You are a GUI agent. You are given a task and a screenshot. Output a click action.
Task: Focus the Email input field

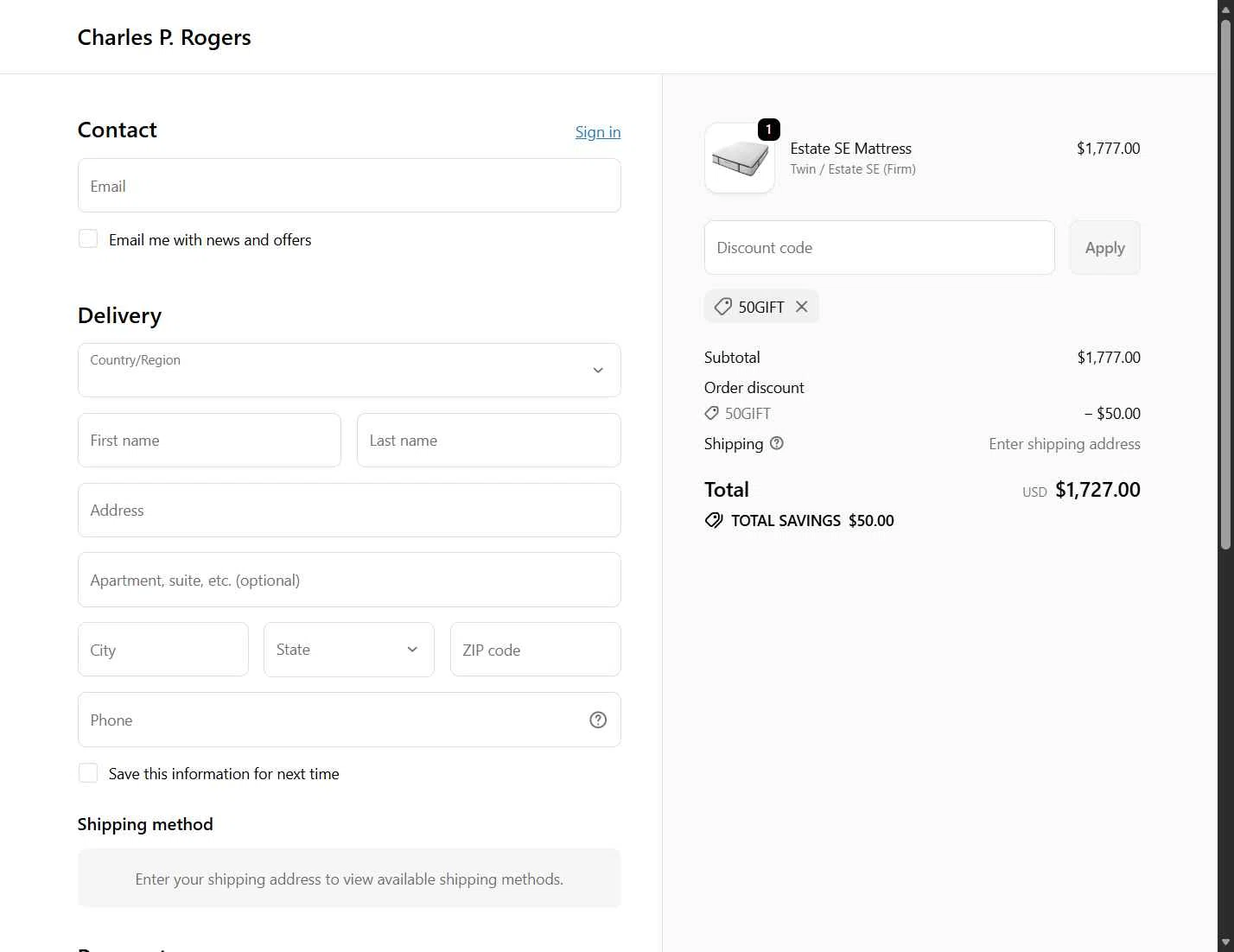click(x=349, y=185)
